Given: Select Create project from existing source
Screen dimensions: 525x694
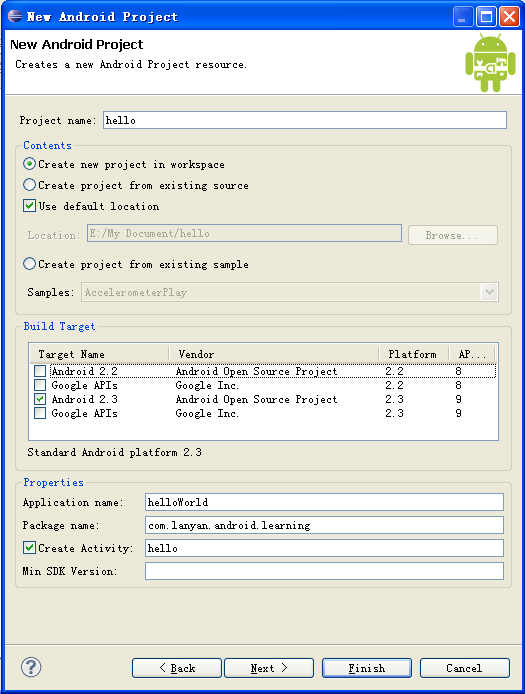Looking at the screenshot, I should (x=30, y=185).
